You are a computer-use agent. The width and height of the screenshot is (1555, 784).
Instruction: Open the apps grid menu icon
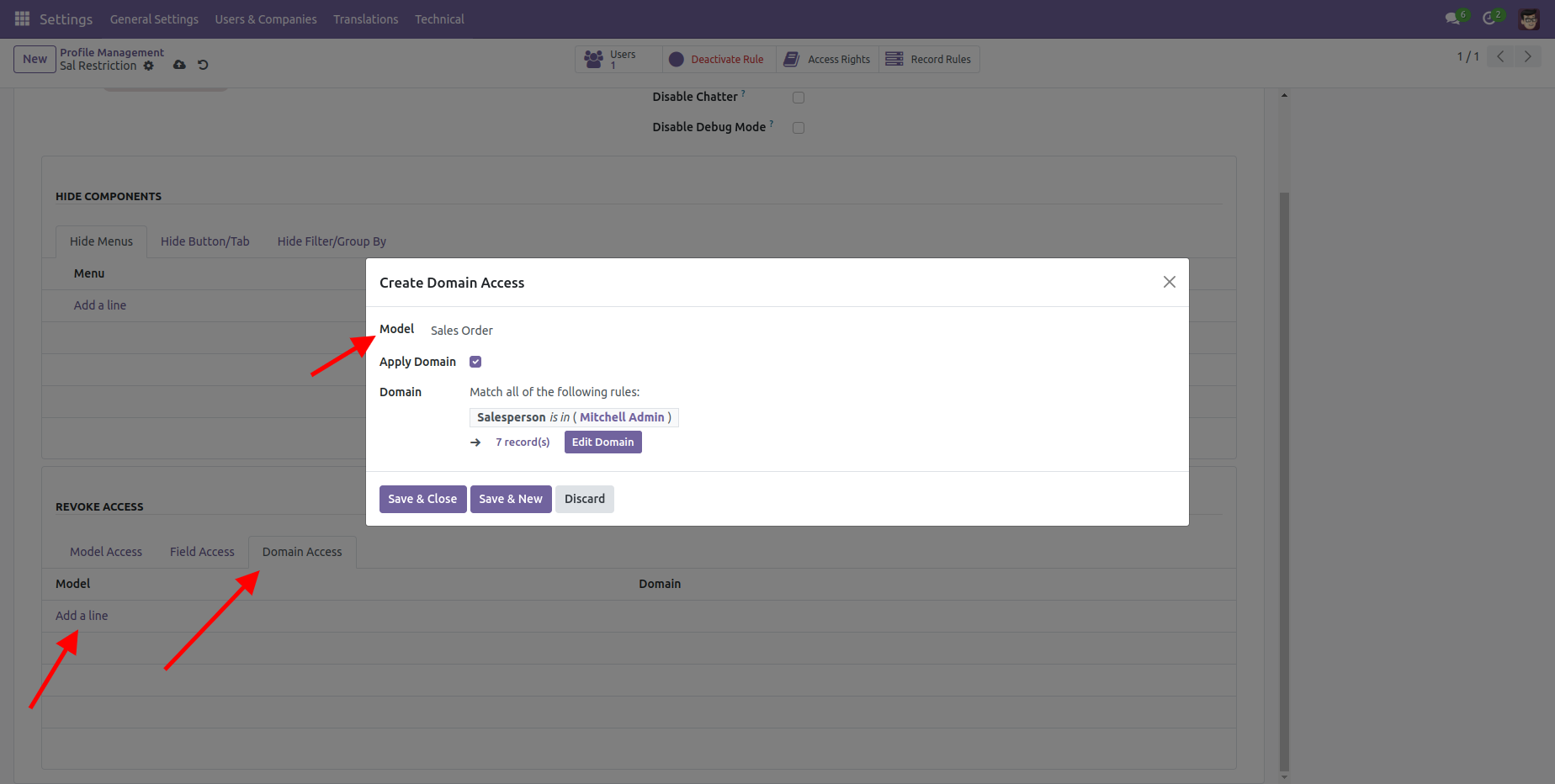22,19
